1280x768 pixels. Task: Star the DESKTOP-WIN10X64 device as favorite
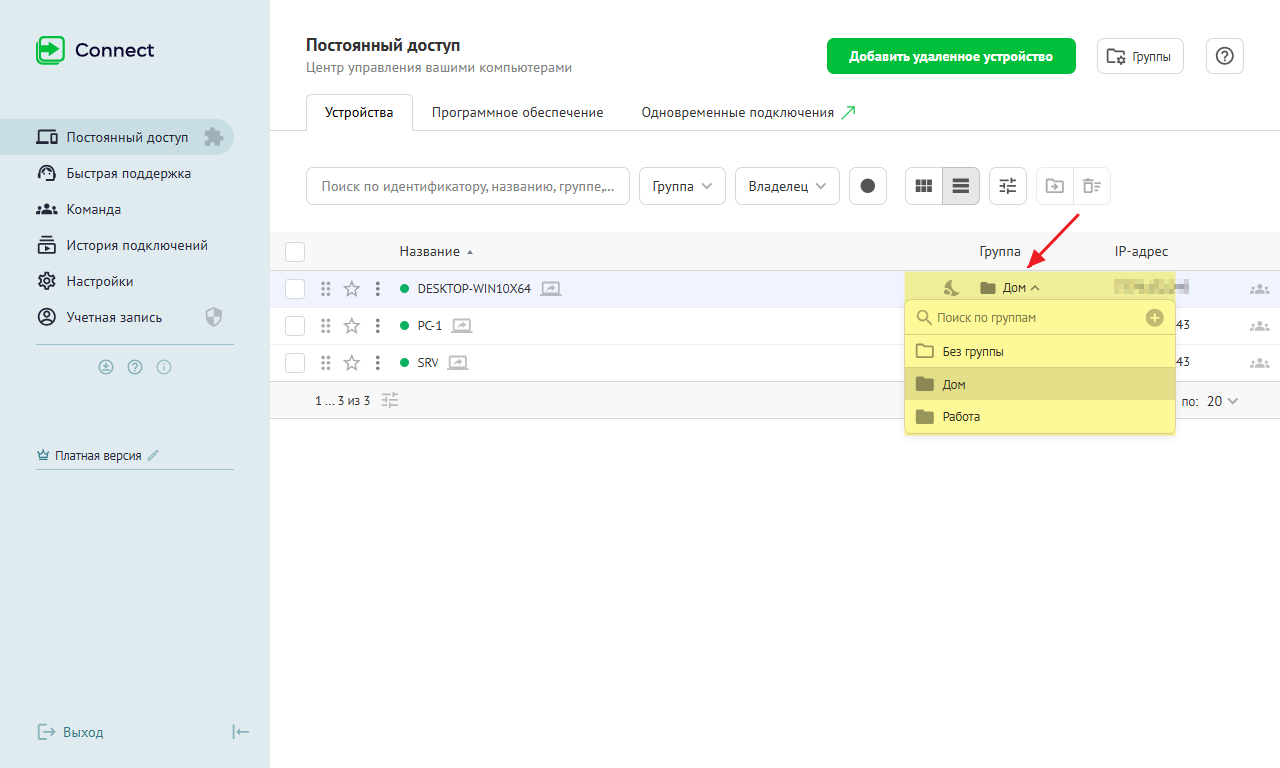(x=352, y=289)
